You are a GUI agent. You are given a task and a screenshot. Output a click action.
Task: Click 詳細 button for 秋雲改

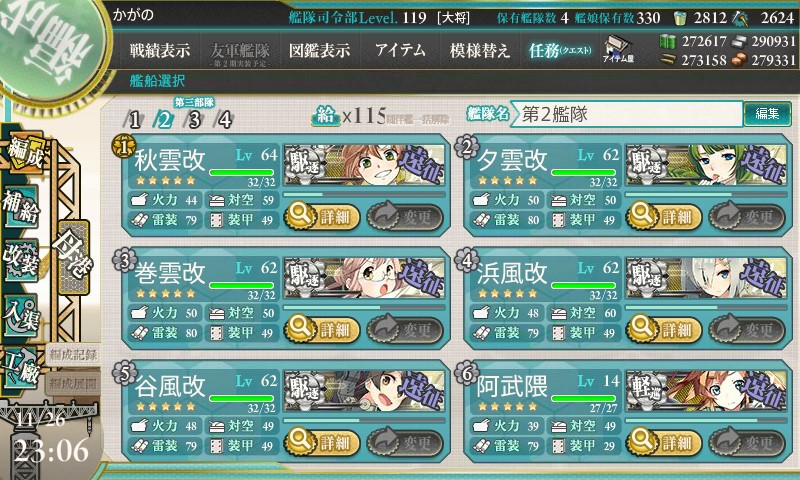(322, 217)
